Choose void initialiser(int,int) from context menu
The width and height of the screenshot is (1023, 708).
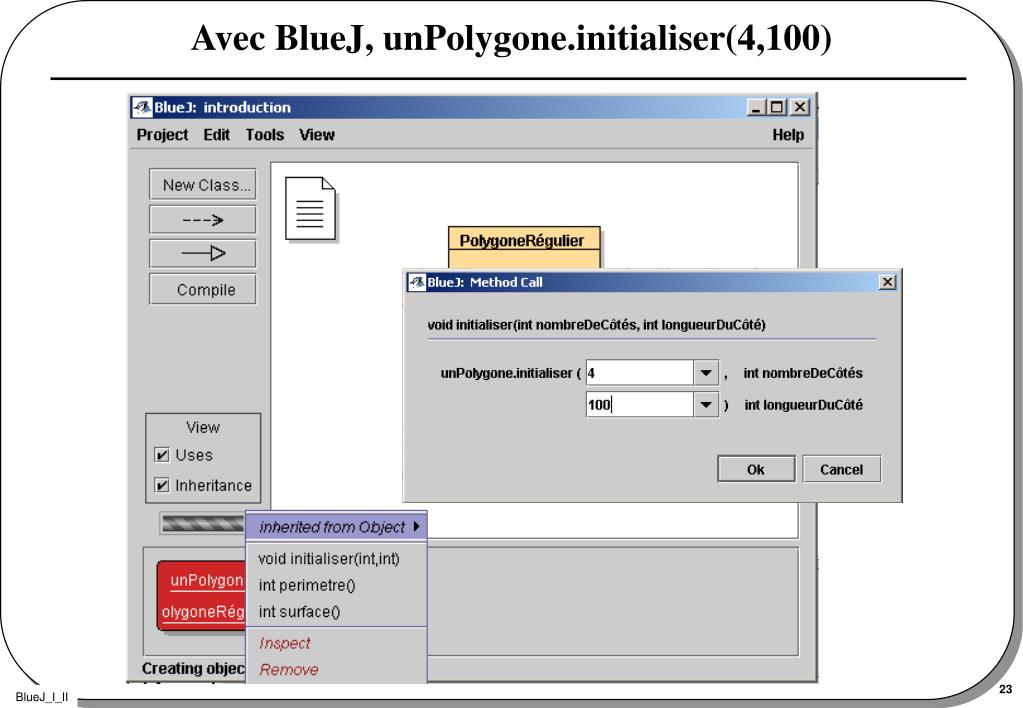[x=337, y=559]
